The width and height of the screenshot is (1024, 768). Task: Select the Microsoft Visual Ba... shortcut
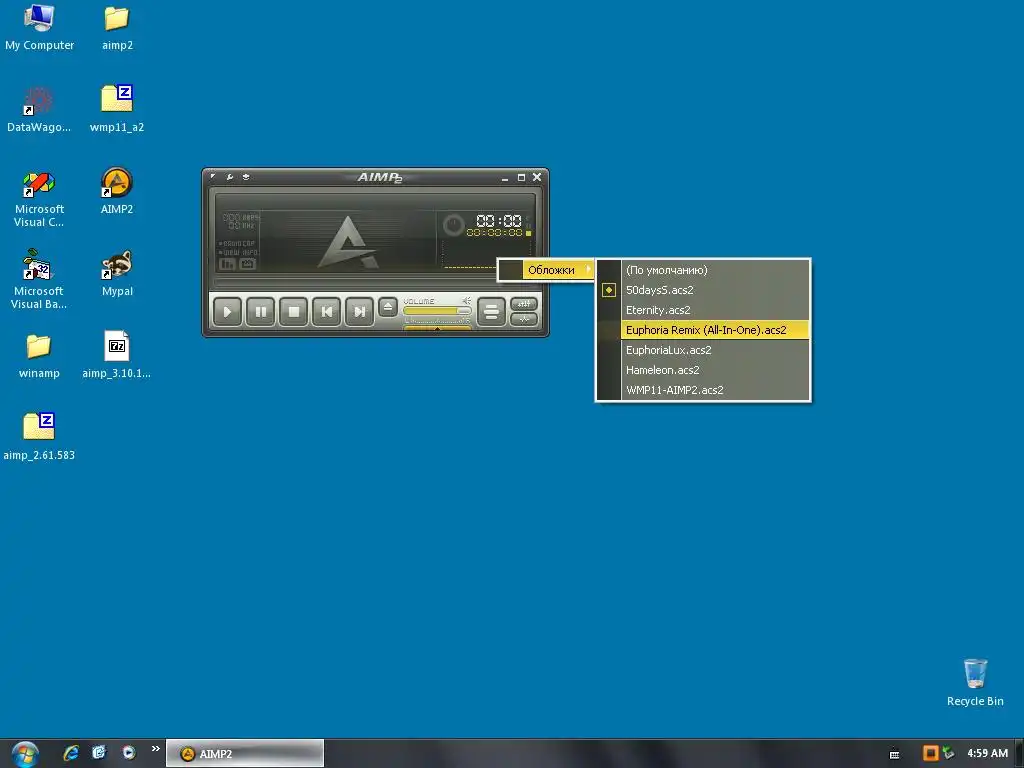[x=39, y=280]
